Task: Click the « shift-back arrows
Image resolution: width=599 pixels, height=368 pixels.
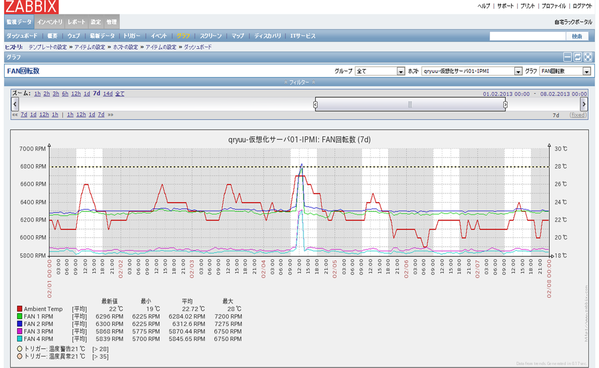Action: coord(15,115)
